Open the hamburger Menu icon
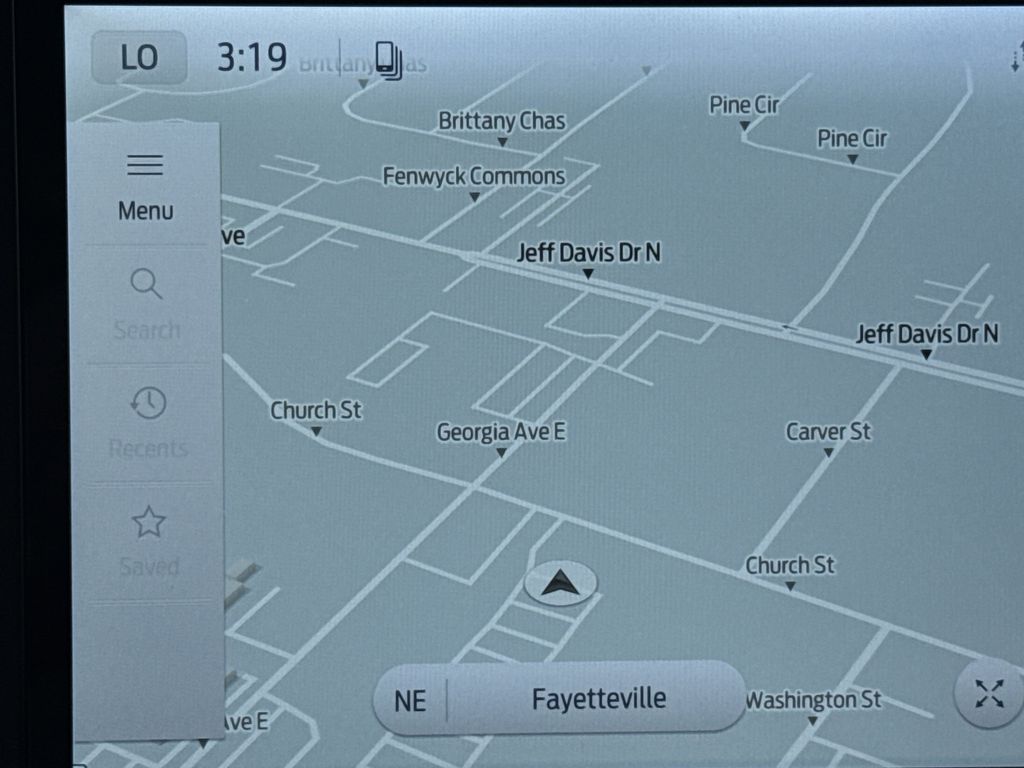 145,165
